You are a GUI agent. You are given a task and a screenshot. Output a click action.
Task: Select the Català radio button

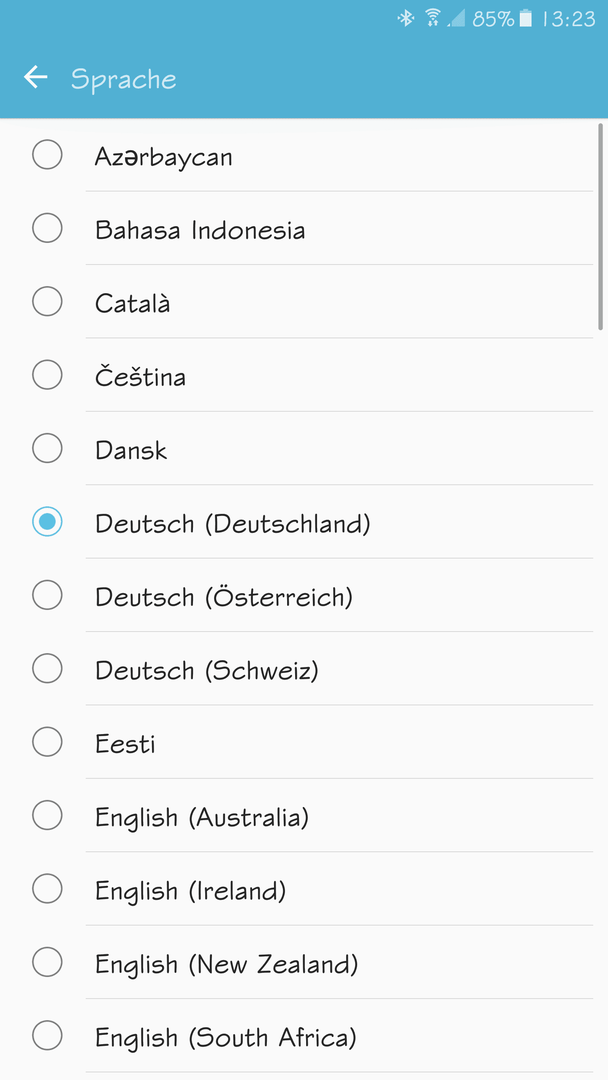tap(48, 301)
